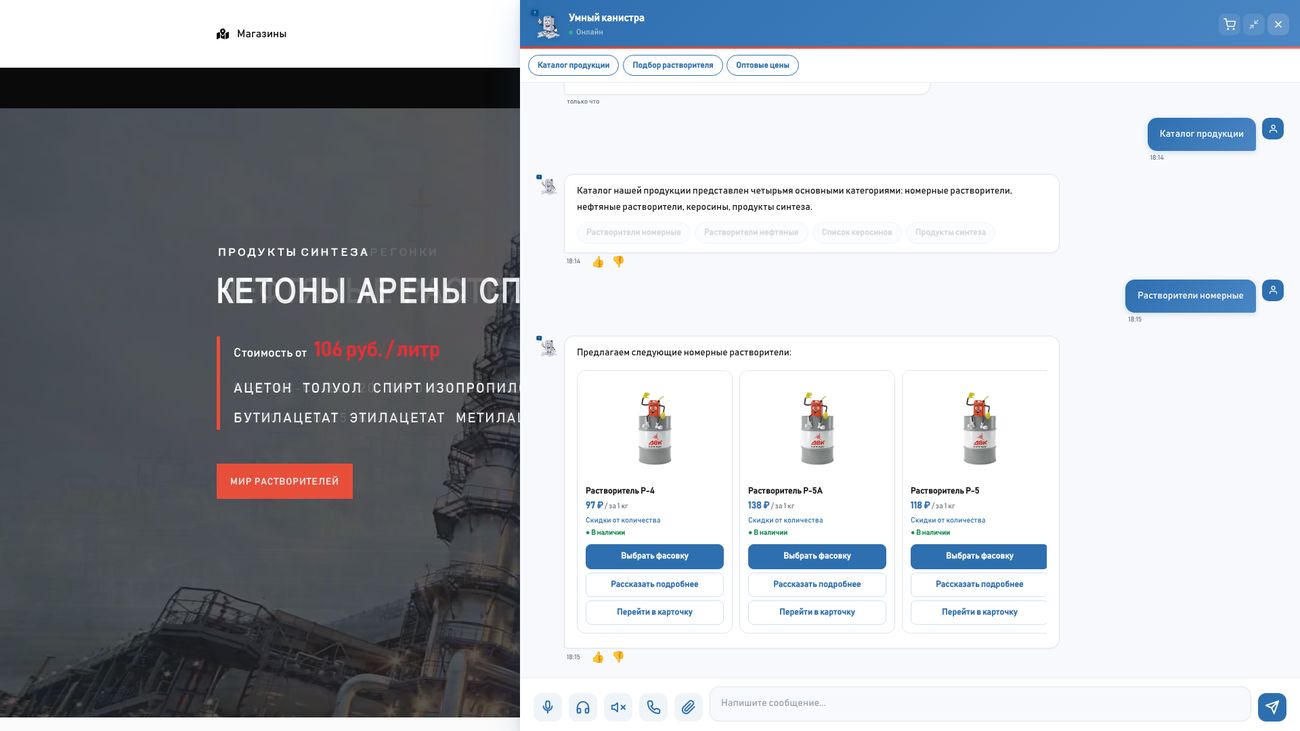Click Выбрать фасовку for Растворитель Р-5А

tap(817, 556)
